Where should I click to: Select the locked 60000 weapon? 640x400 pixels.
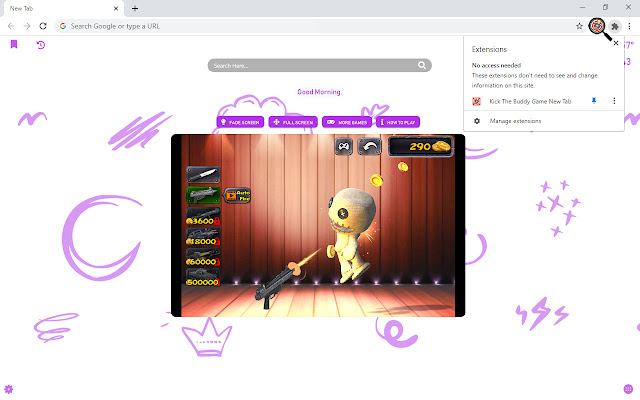(x=203, y=257)
